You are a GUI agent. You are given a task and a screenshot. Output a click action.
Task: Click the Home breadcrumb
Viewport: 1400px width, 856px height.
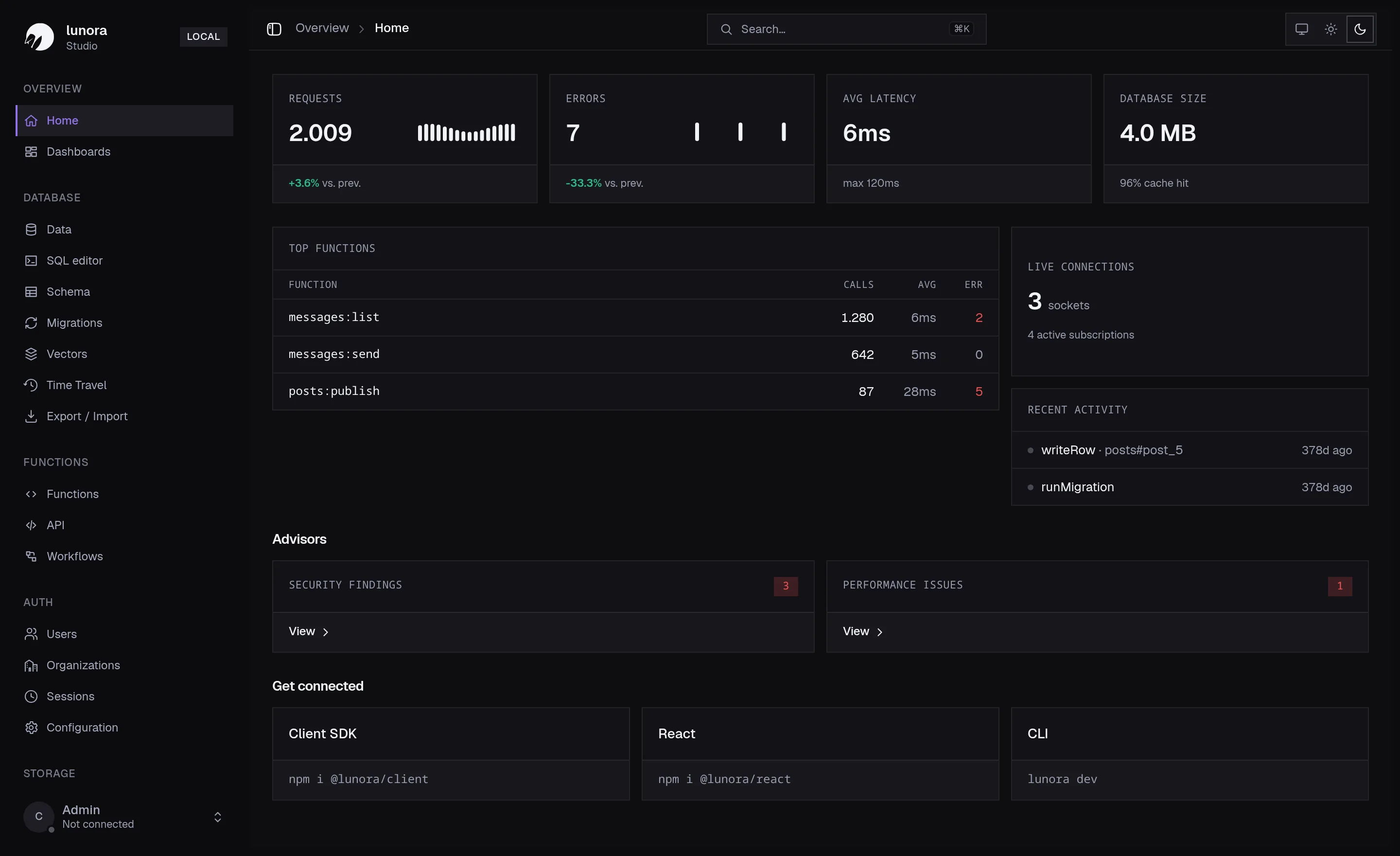[x=391, y=28]
